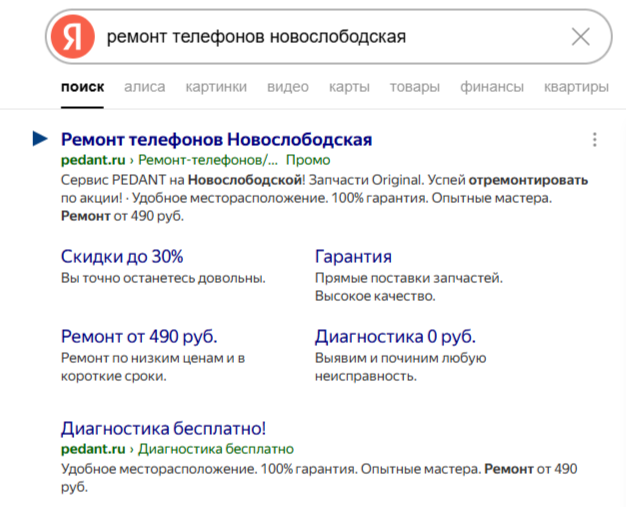
Task: Click the Yandex logo icon
Action: 73,37
